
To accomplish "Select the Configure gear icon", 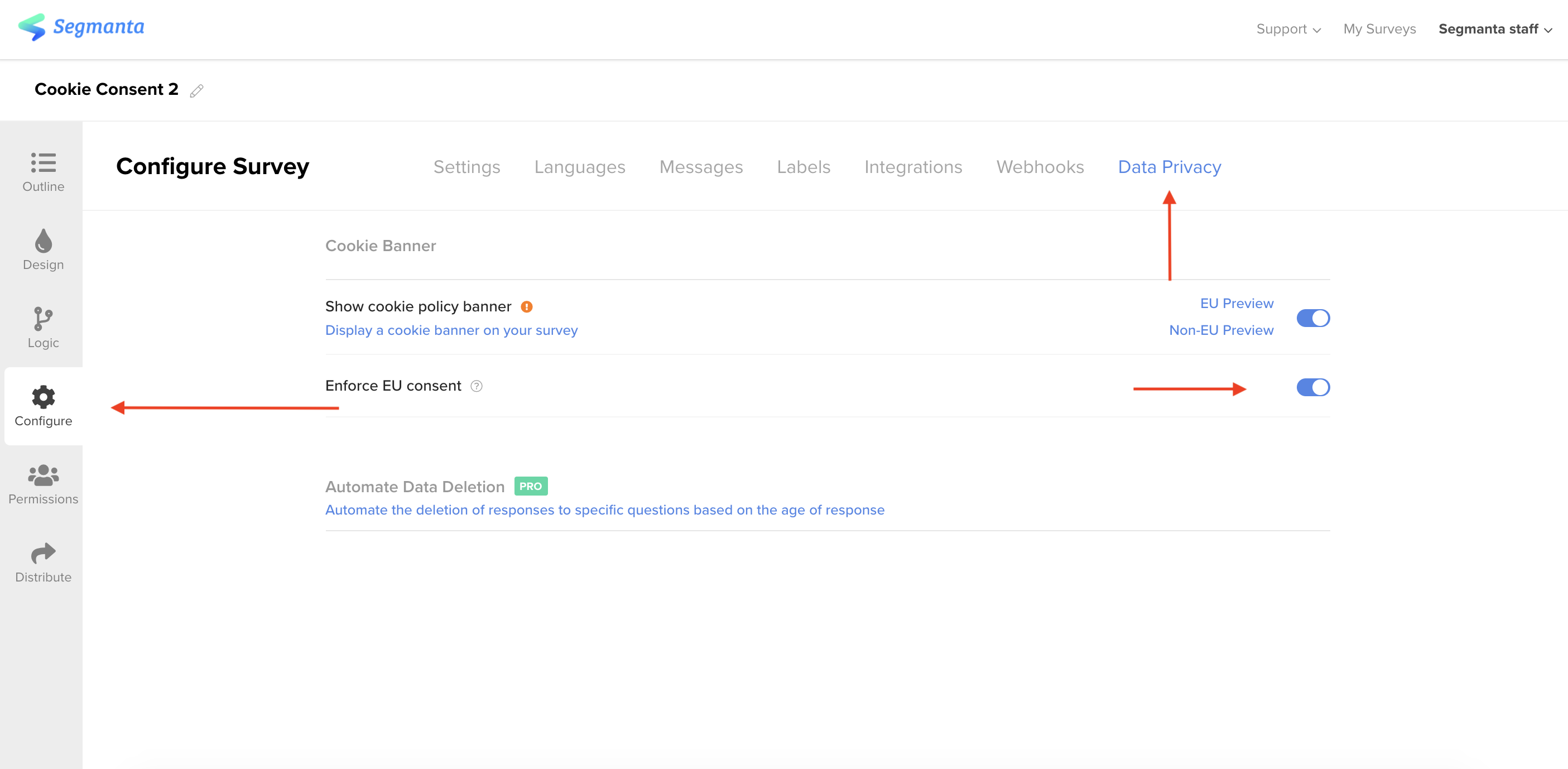I will click(x=43, y=397).
